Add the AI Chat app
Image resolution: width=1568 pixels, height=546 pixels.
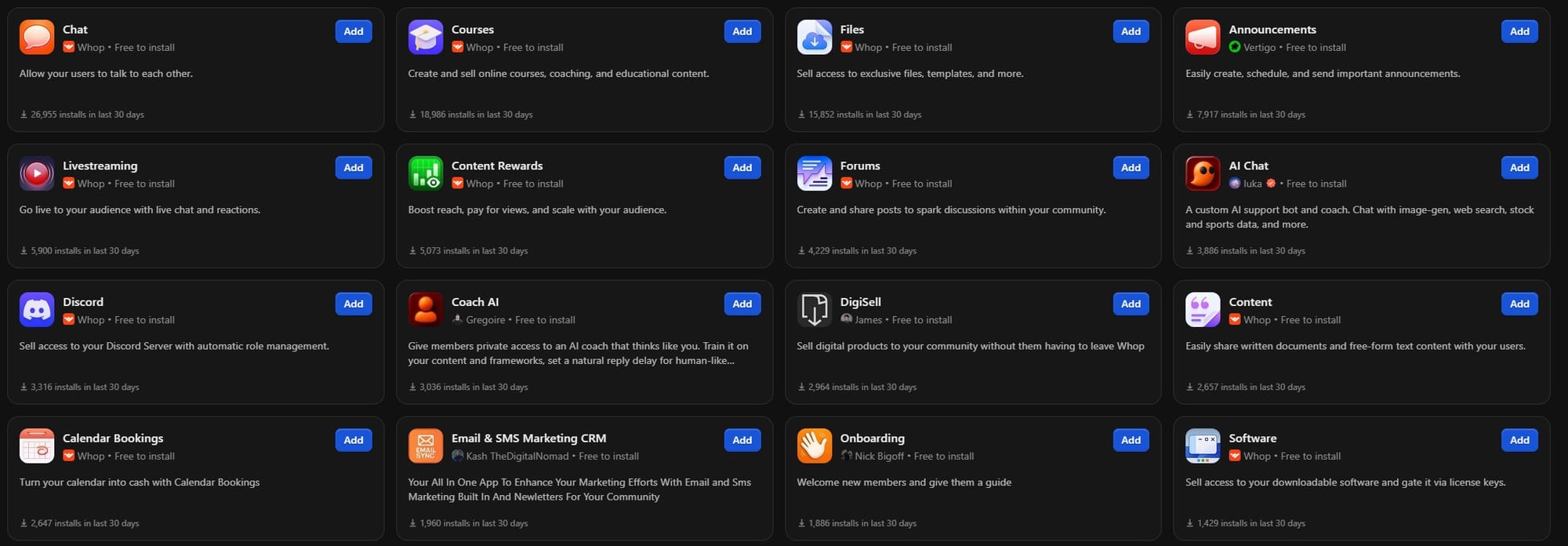[x=1519, y=167]
